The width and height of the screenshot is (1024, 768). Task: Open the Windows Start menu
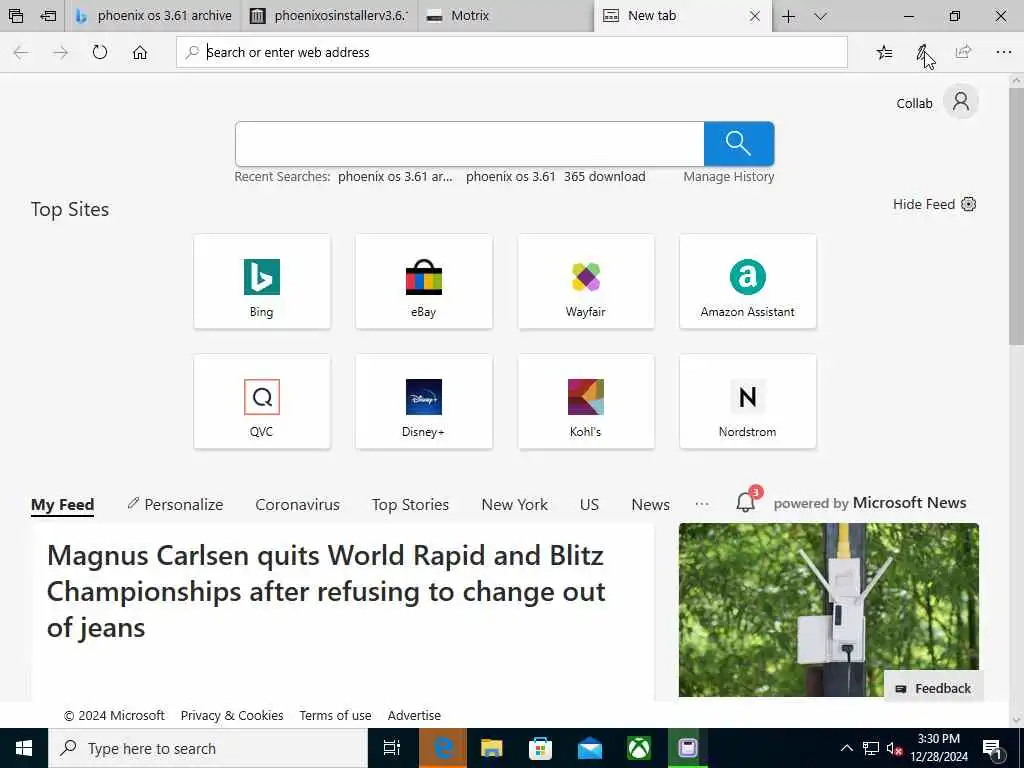point(24,748)
